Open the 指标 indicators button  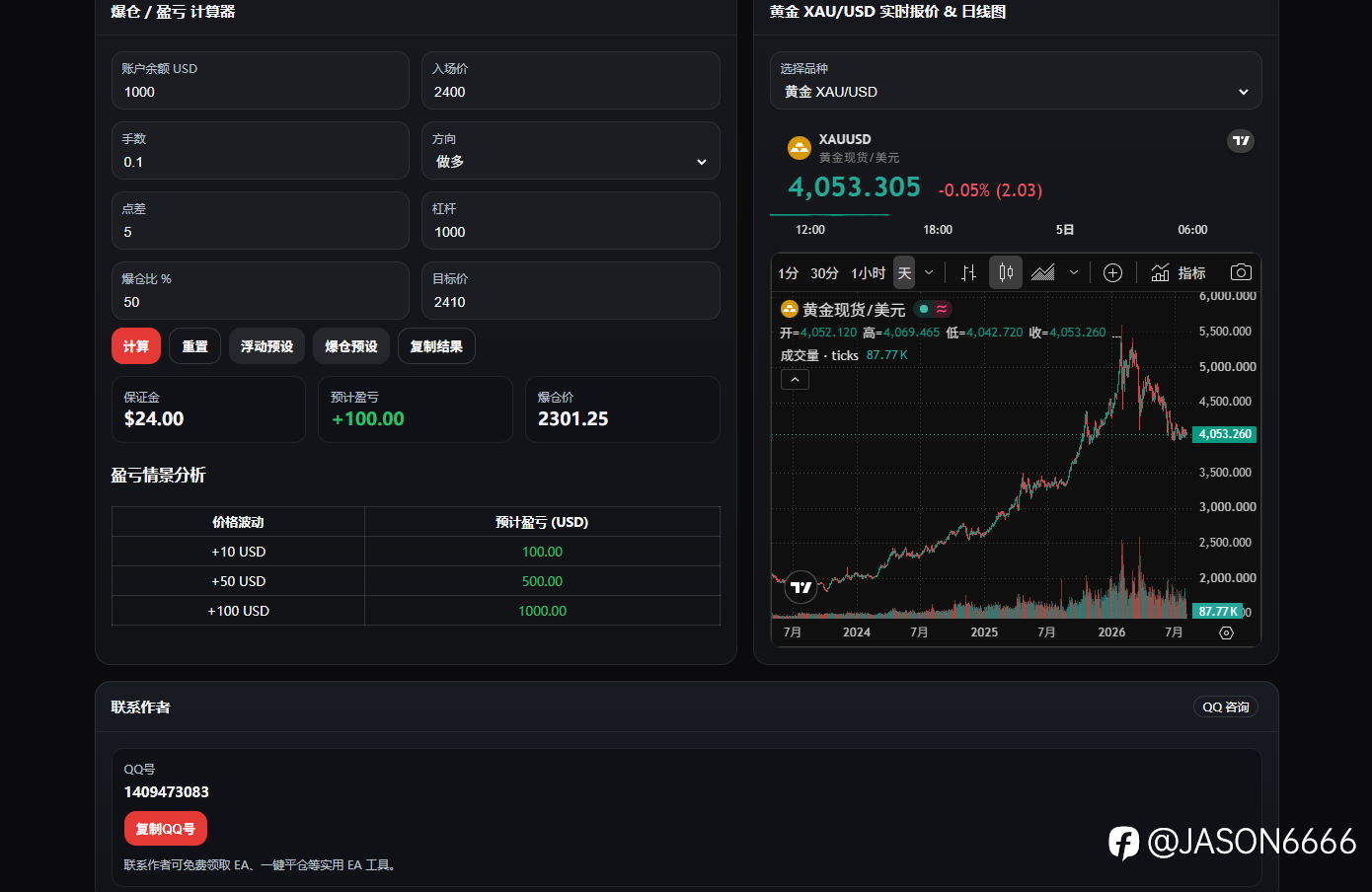point(1179,272)
